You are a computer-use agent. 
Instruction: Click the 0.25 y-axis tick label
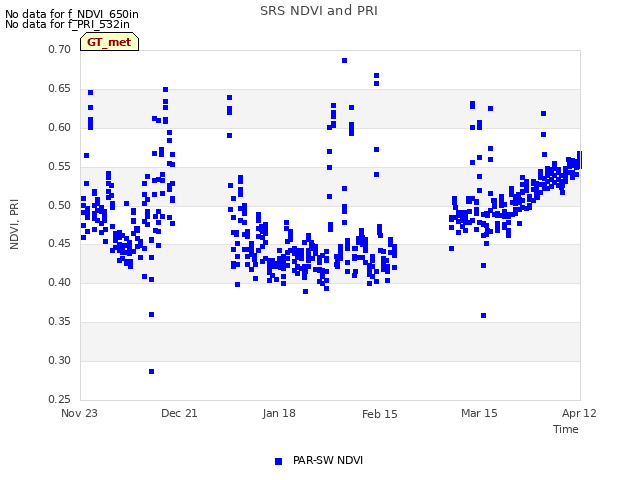tap(60, 399)
